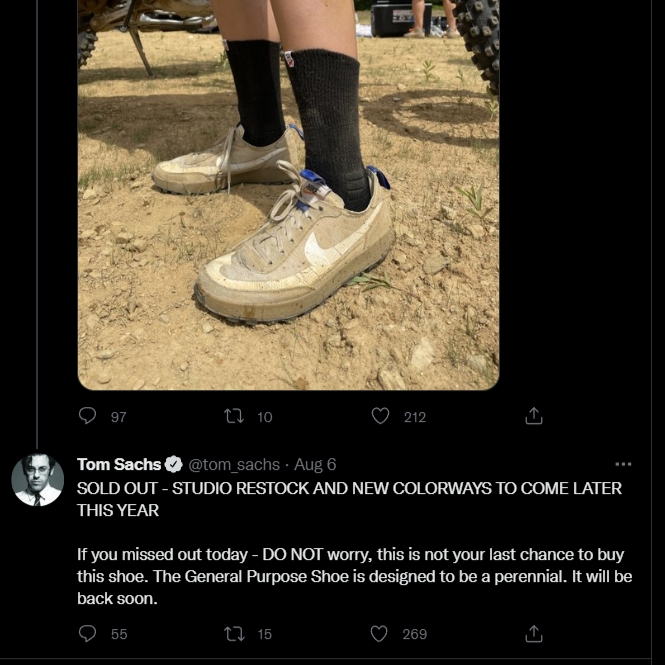Share the shoe photo tweet

534,416
